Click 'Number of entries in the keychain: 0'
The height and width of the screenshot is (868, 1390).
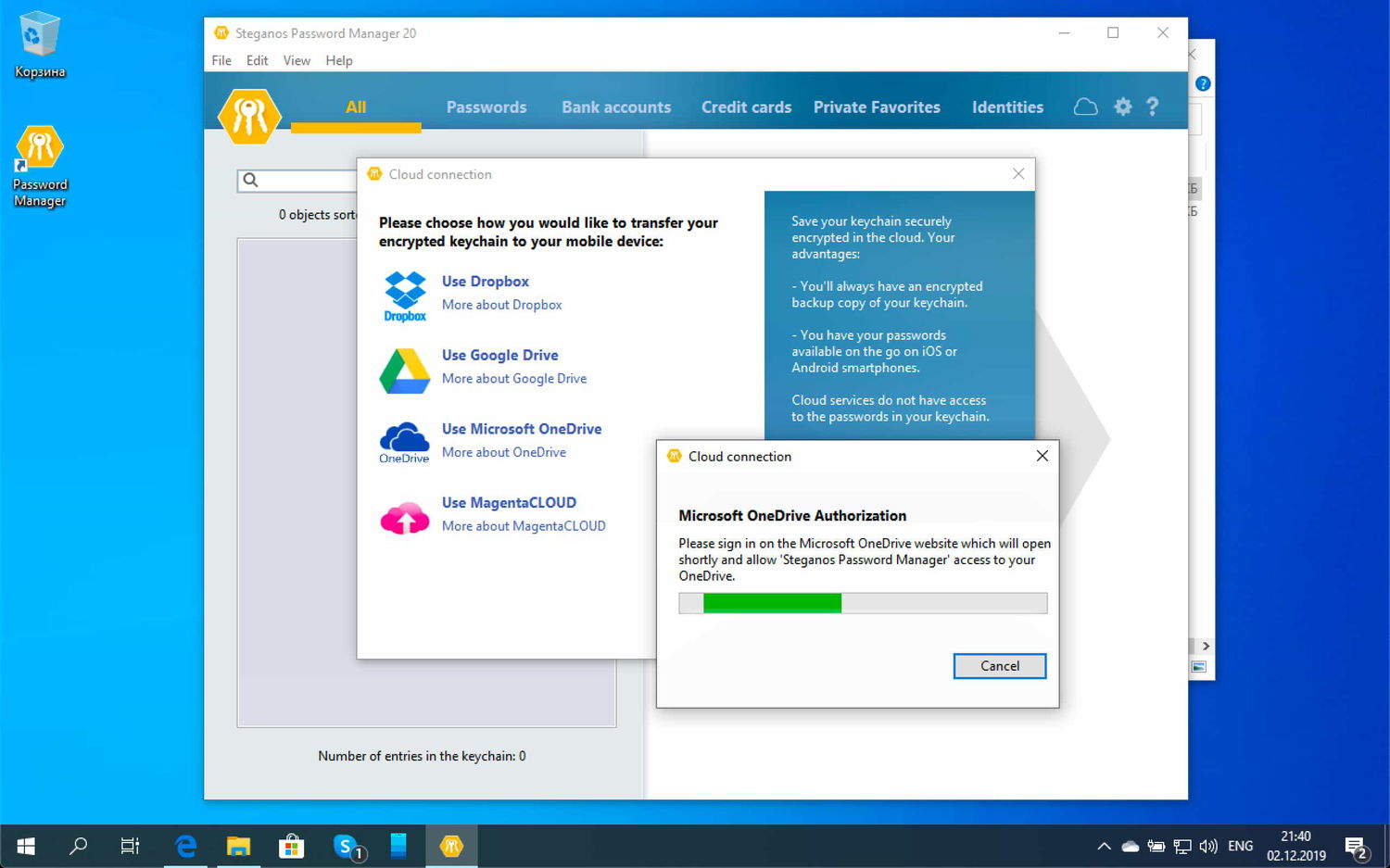pyautogui.click(x=422, y=756)
